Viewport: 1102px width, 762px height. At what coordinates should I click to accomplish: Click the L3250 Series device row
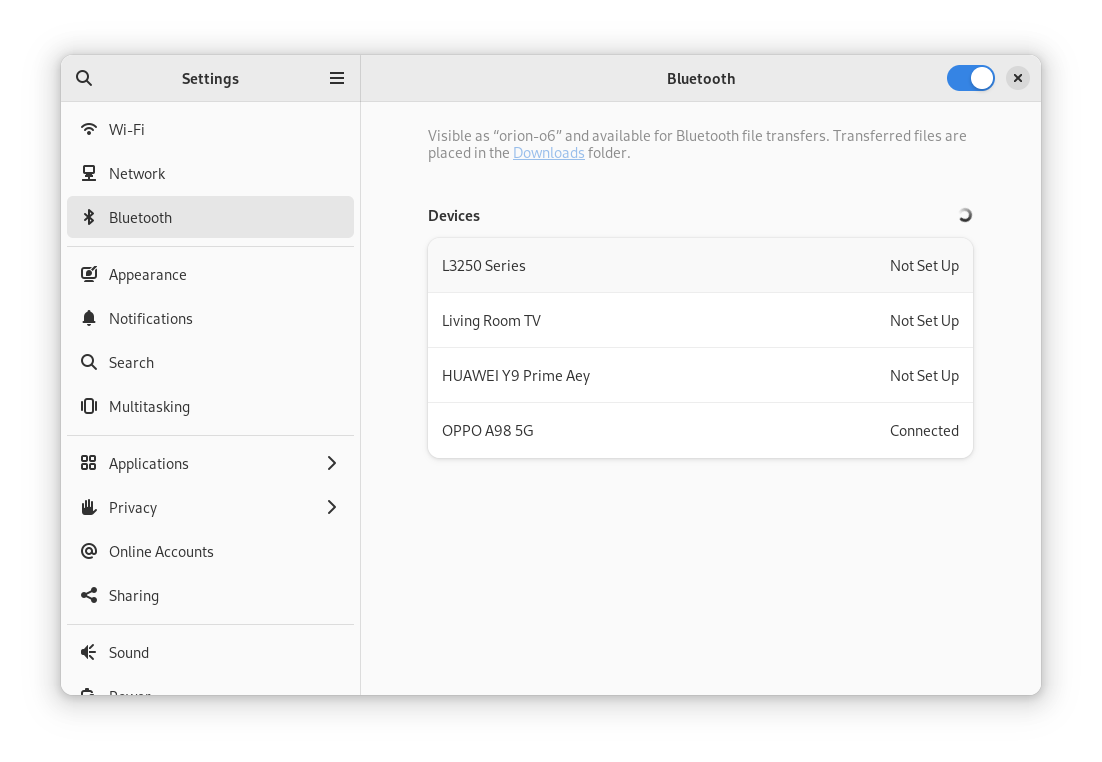click(x=700, y=266)
